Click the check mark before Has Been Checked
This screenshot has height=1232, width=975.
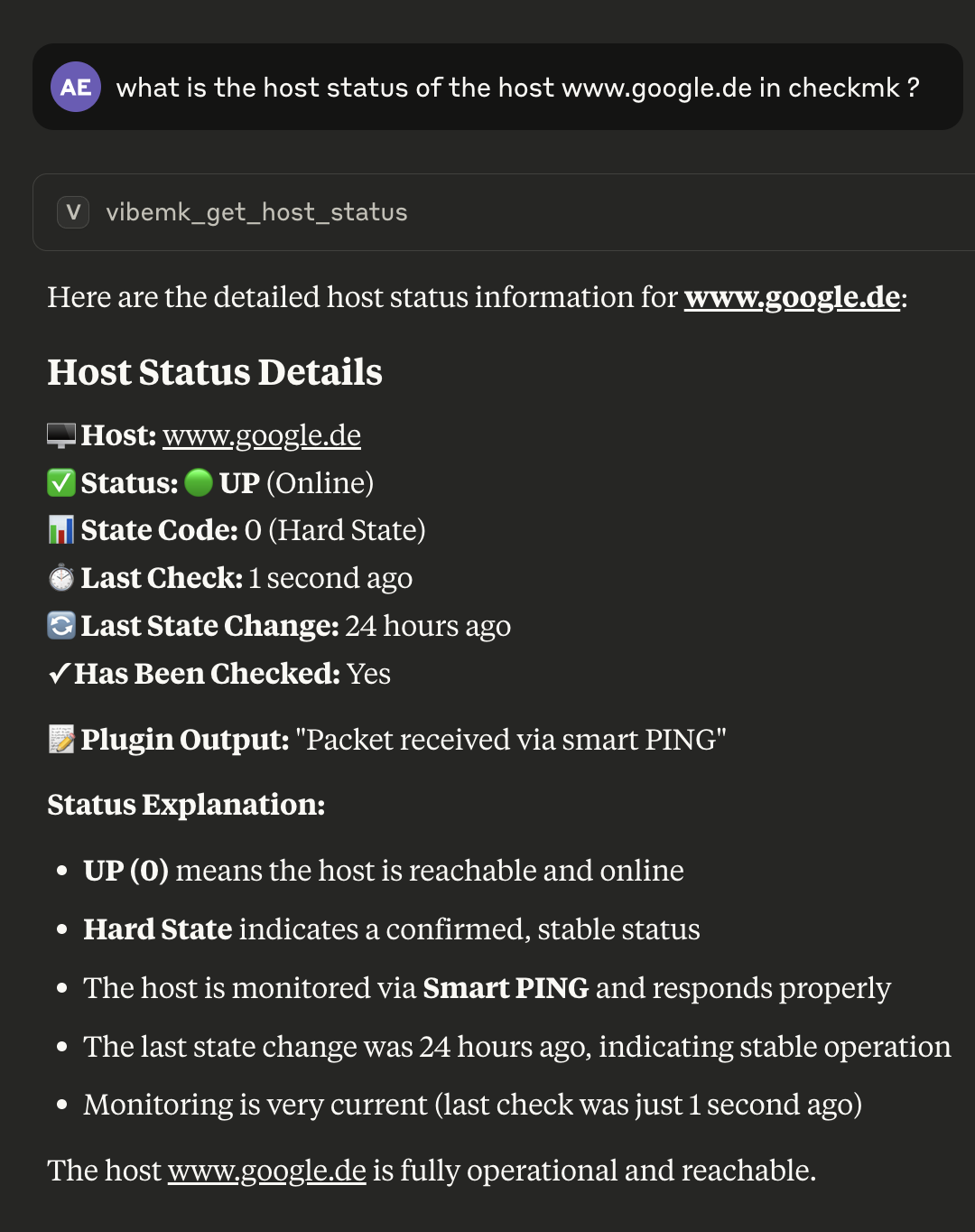(x=59, y=674)
